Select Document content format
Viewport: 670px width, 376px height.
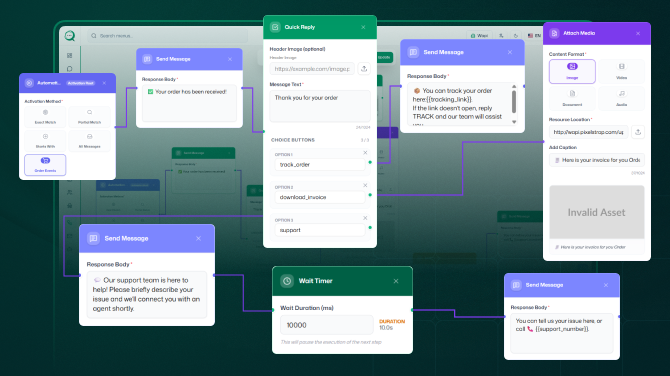click(x=572, y=98)
